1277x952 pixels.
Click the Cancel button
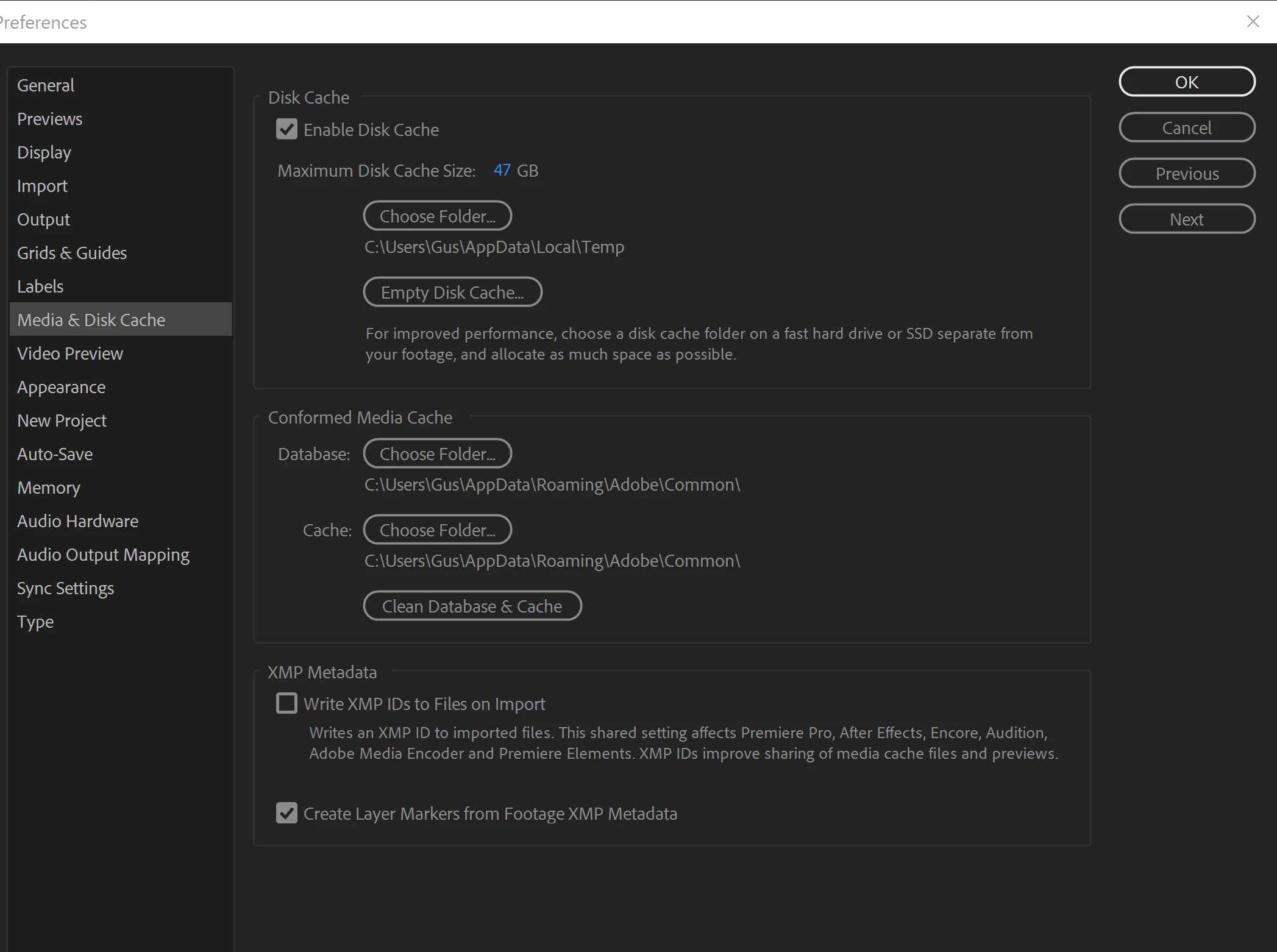tap(1186, 128)
